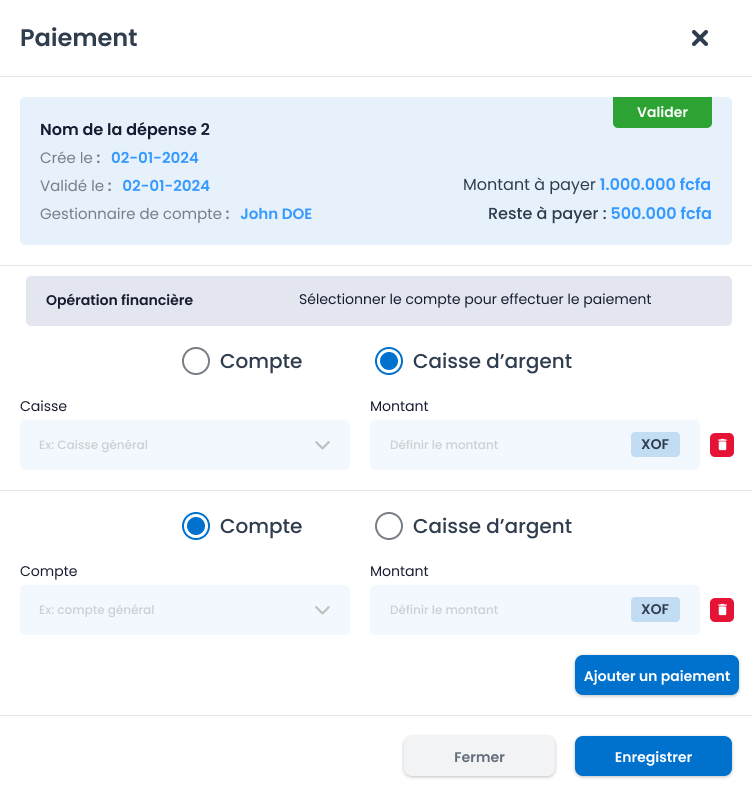Click the XOF currency badge in the second Montant
This screenshot has height=796, width=752.
[655, 609]
